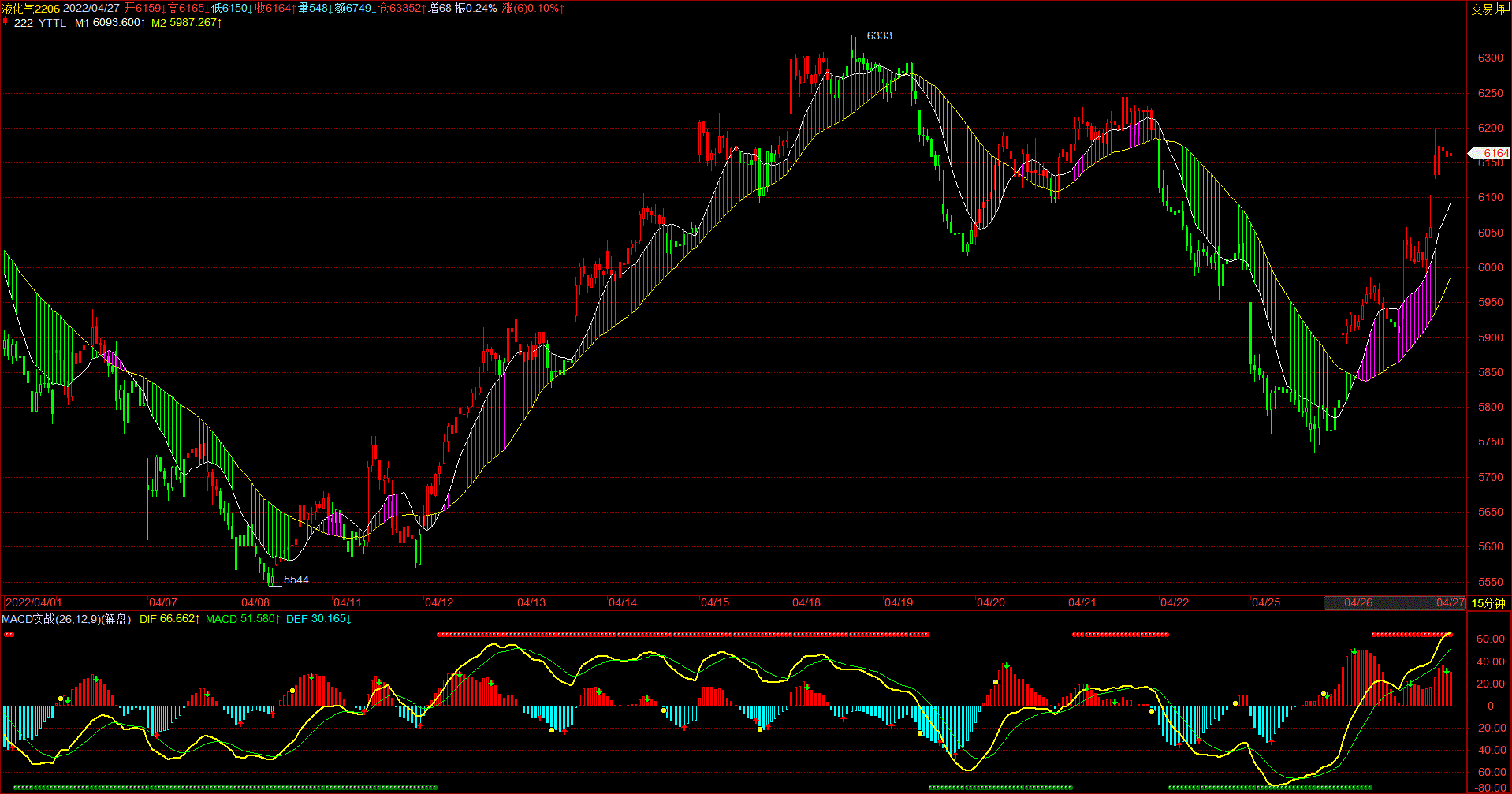Viewport: 1512px width, 794px height.
Task: Click the 04/08 date on time axis
Action: 255,602
